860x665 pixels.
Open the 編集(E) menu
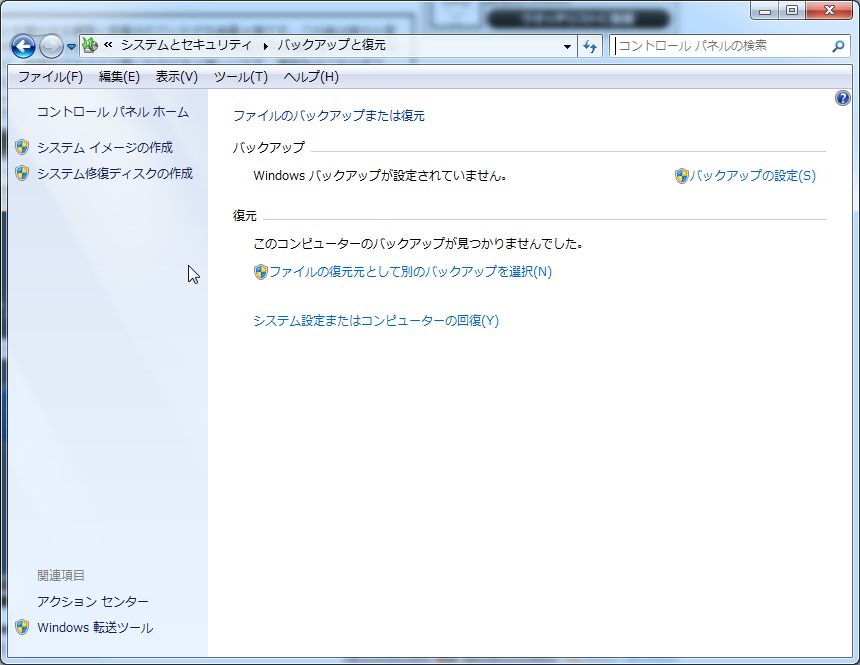coord(119,77)
